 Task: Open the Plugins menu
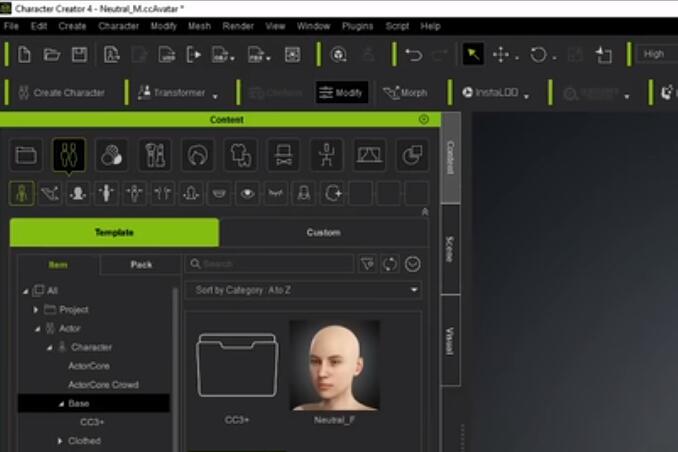358,26
